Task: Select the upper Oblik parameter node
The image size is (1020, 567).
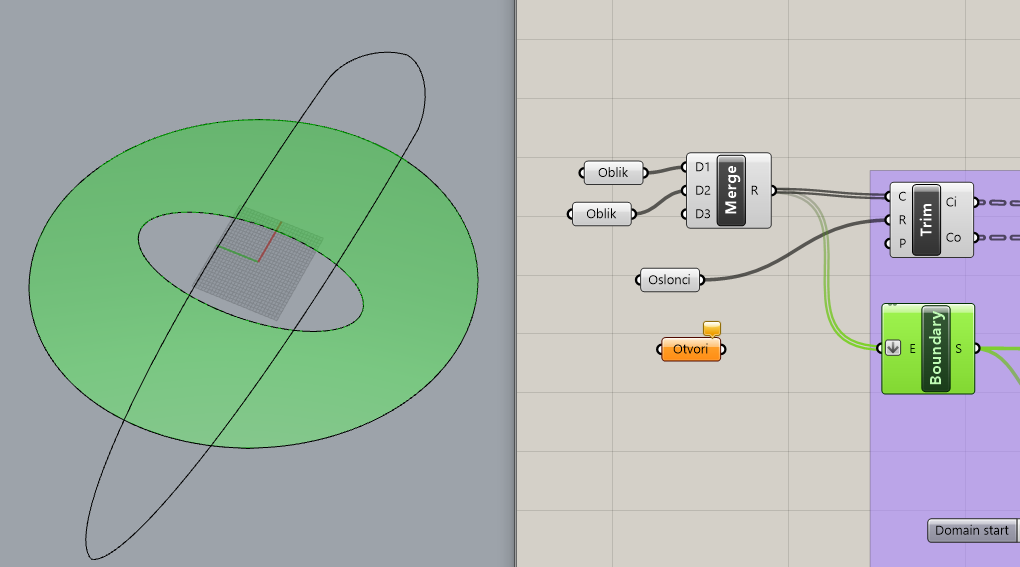Action: (x=613, y=173)
